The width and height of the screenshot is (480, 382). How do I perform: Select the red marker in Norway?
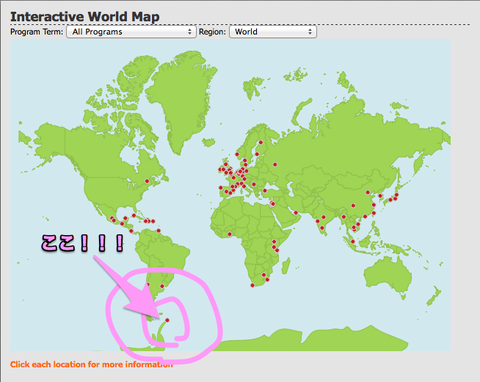pyautogui.click(x=237, y=154)
